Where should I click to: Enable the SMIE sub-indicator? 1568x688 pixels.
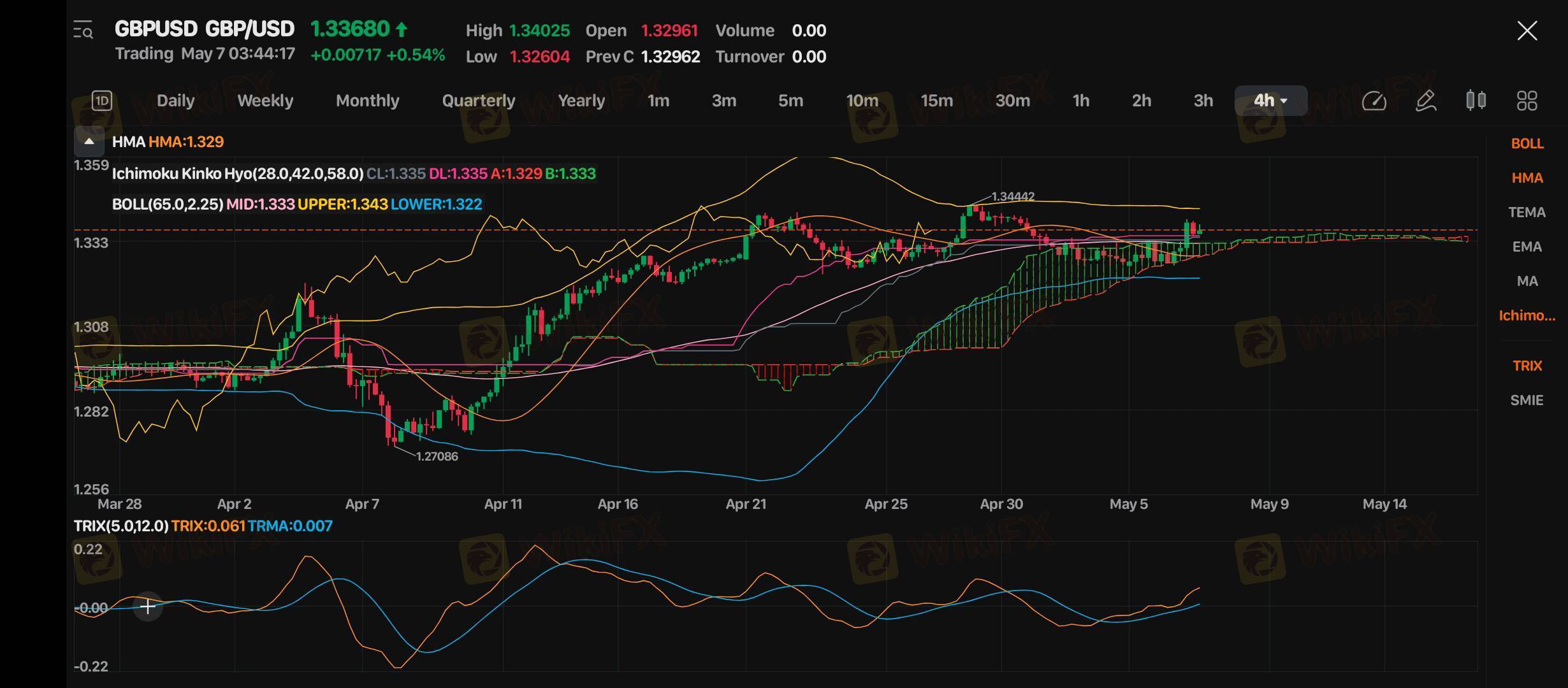[1527, 400]
